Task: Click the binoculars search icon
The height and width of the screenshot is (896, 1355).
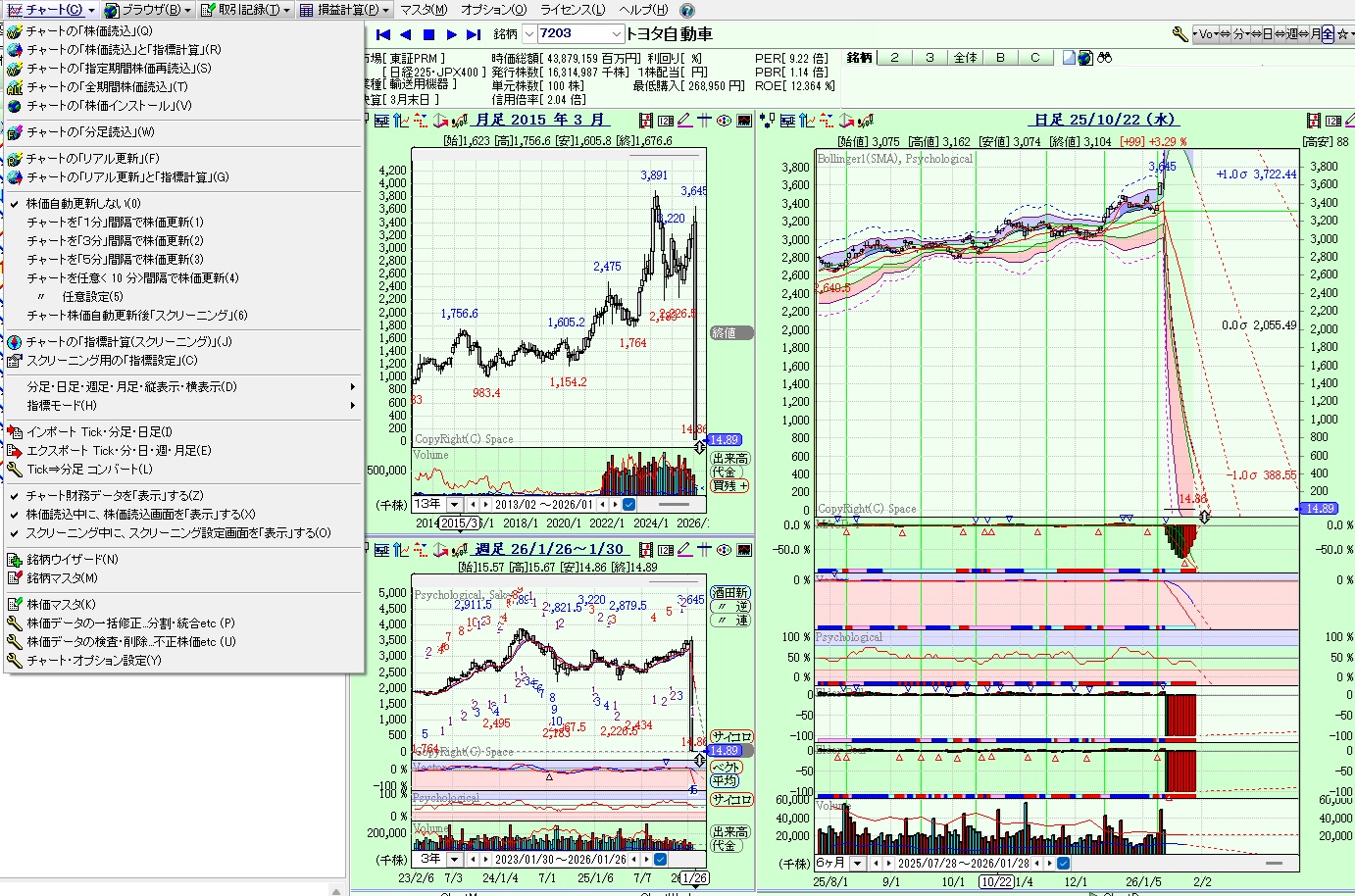Action: [1105, 58]
